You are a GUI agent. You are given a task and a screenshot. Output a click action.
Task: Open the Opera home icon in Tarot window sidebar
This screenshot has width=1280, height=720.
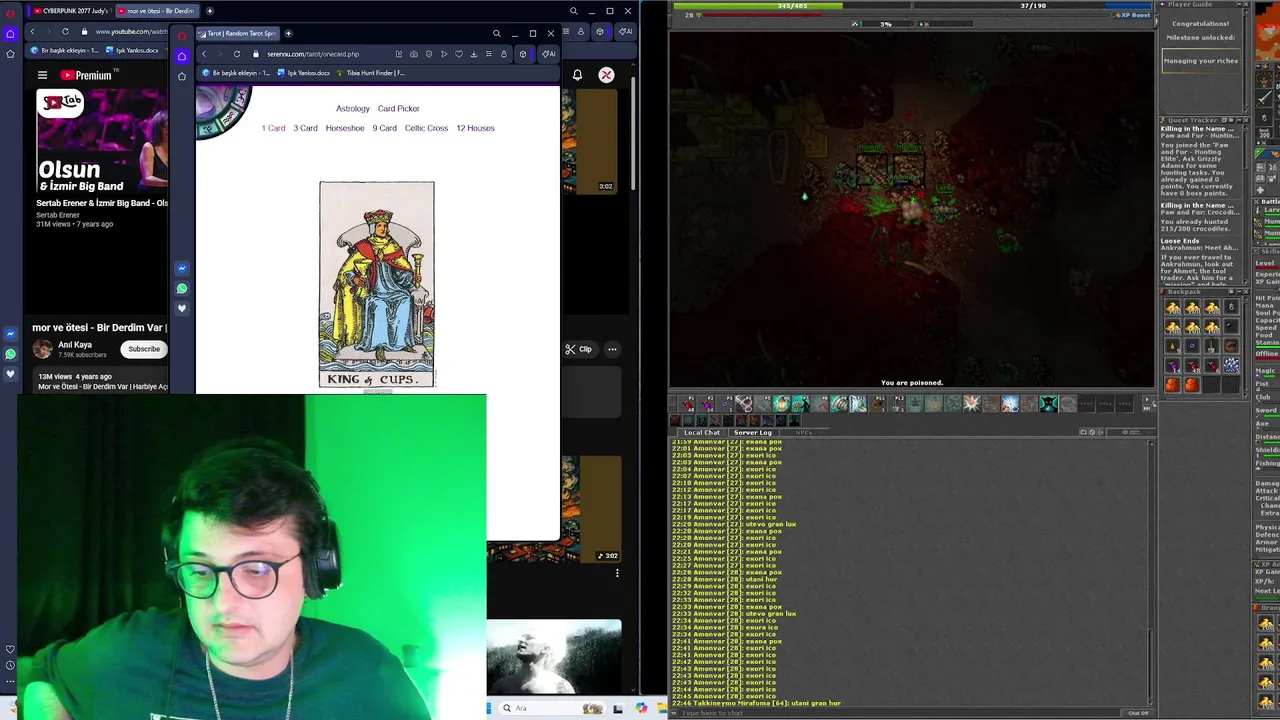[x=182, y=57]
